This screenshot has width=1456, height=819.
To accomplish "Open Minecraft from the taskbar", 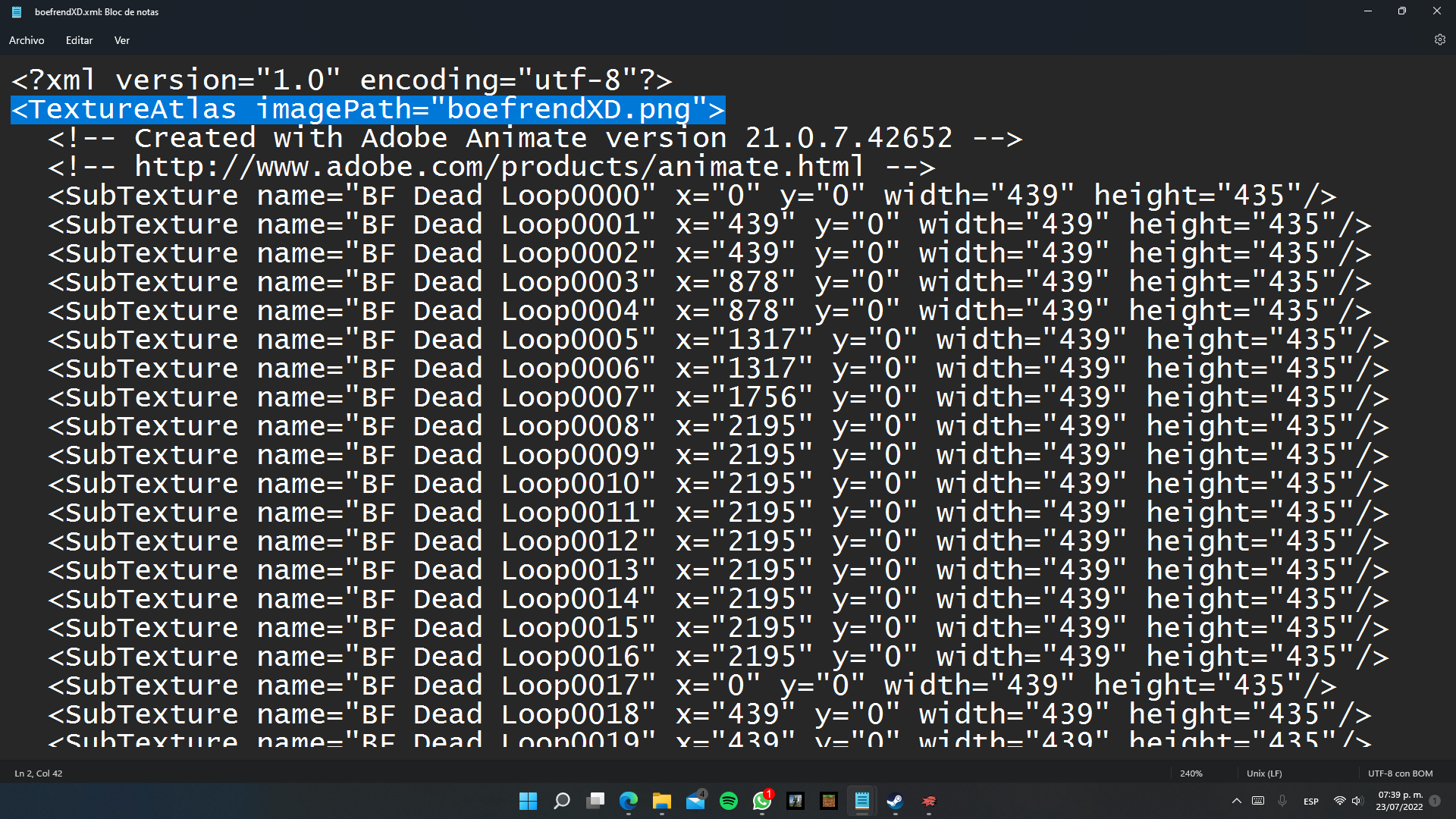I will (x=828, y=801).
